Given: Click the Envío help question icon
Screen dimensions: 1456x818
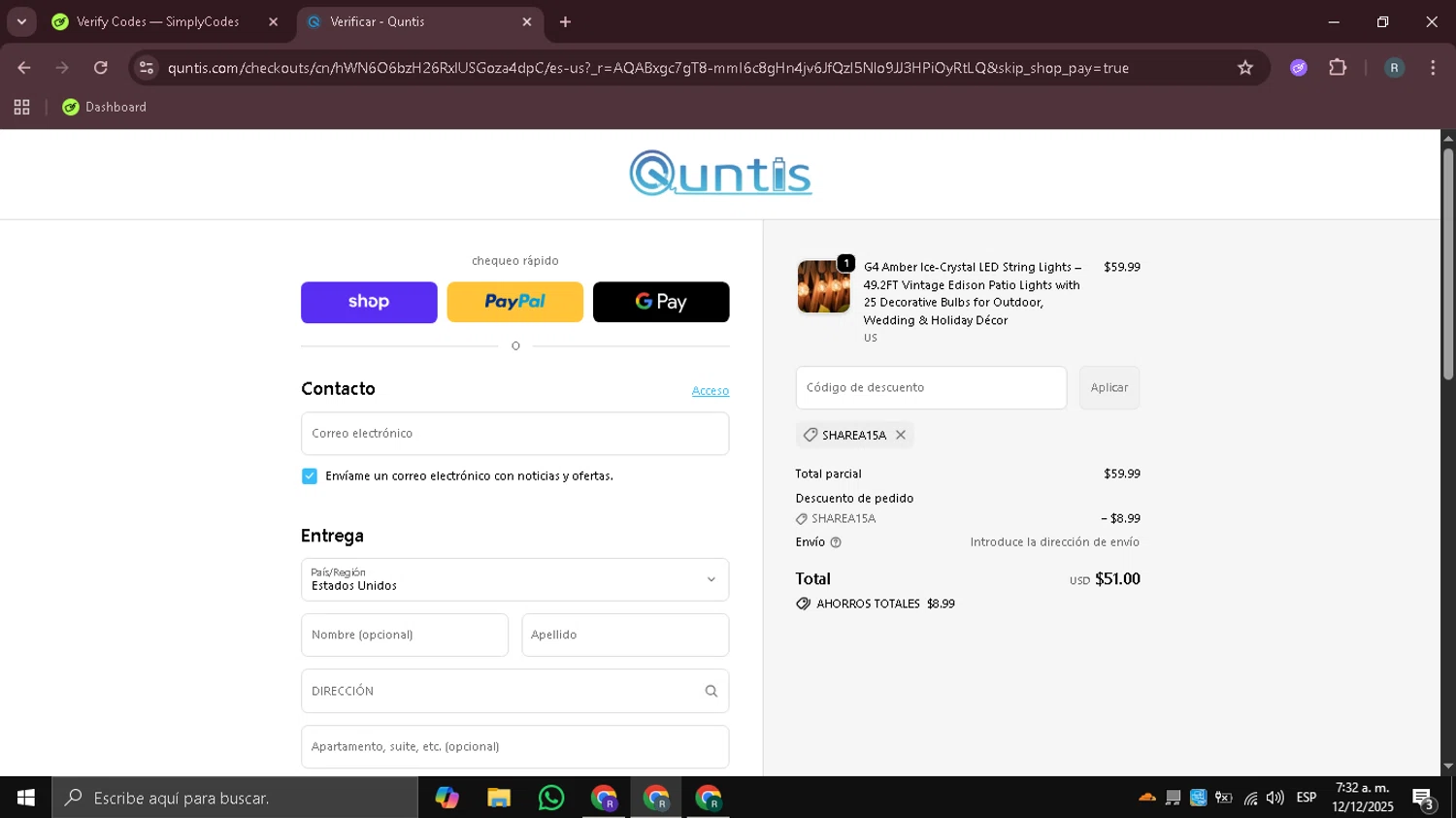Looking at the screenshot, I should tap(836, 542).
